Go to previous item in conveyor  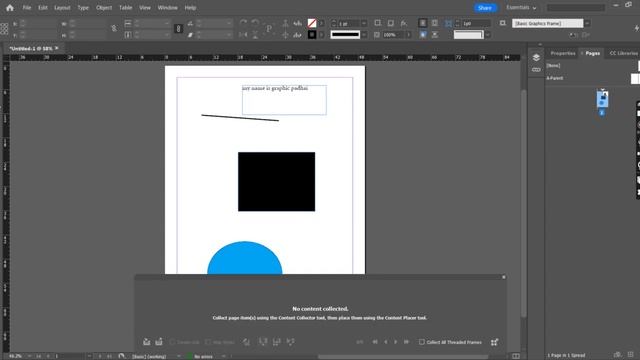[386, 342]
